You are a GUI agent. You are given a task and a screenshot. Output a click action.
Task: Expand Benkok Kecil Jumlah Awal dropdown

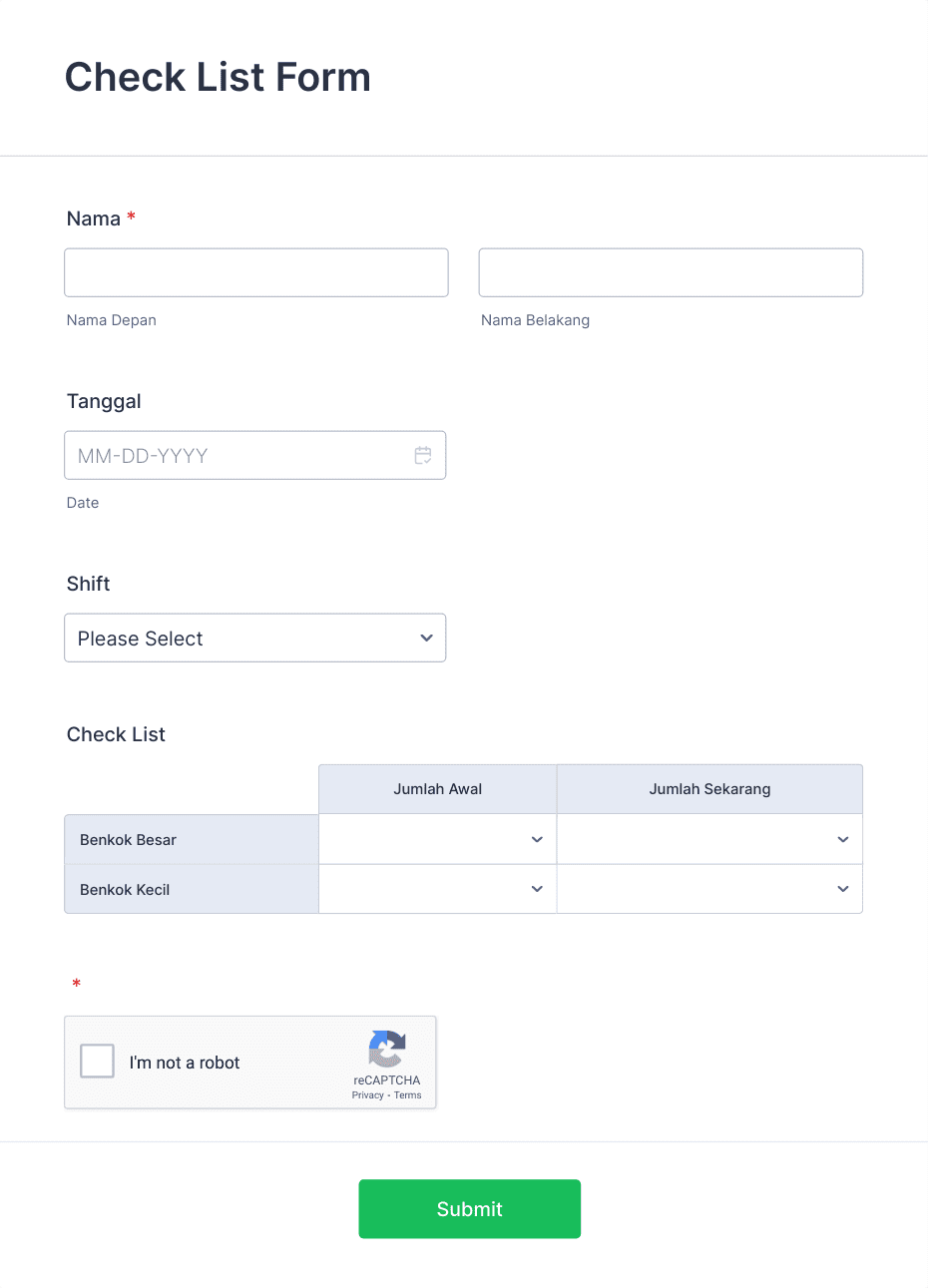click(438, 889)
